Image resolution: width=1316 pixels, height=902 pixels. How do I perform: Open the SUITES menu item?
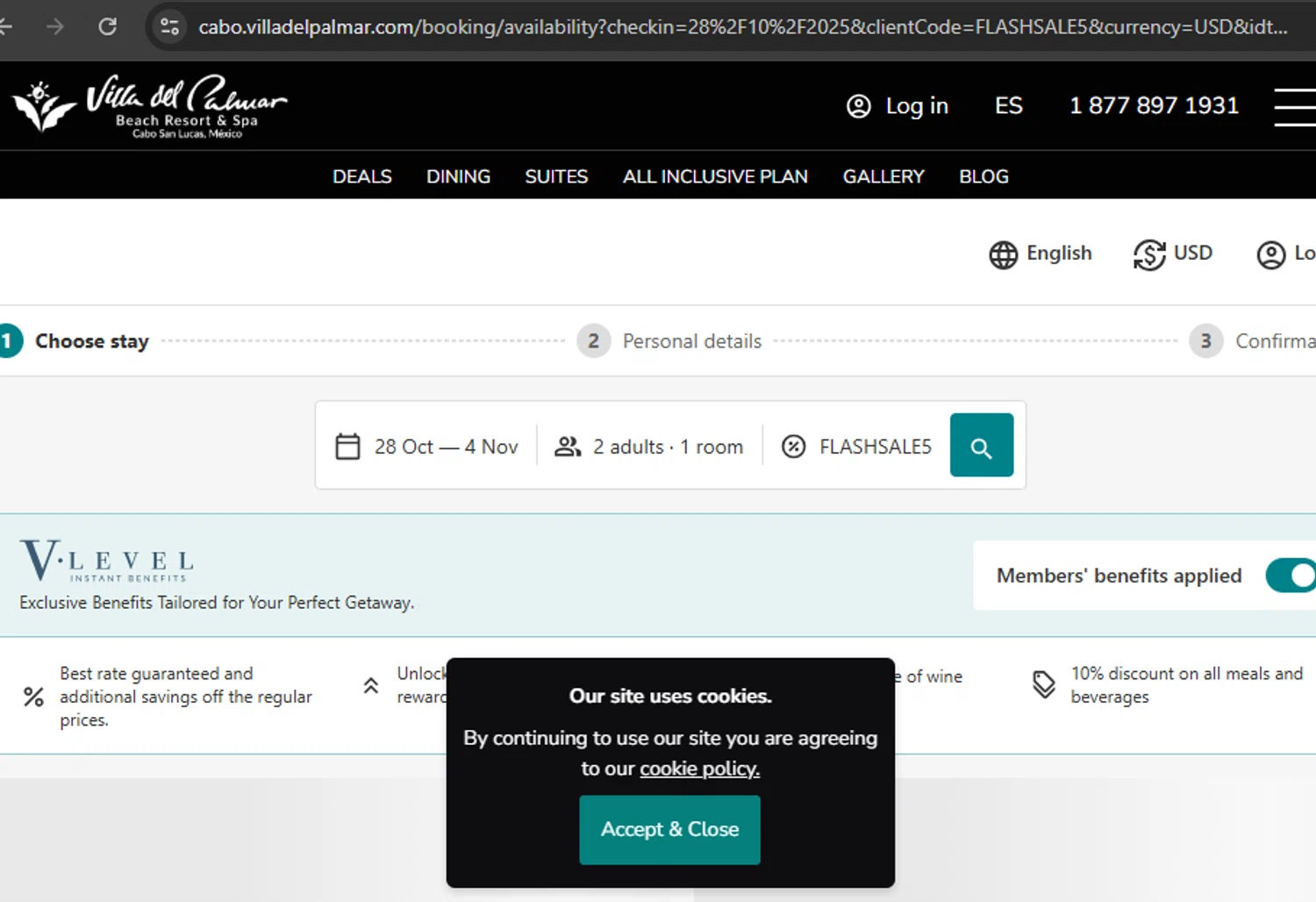(x=556, y=176)
